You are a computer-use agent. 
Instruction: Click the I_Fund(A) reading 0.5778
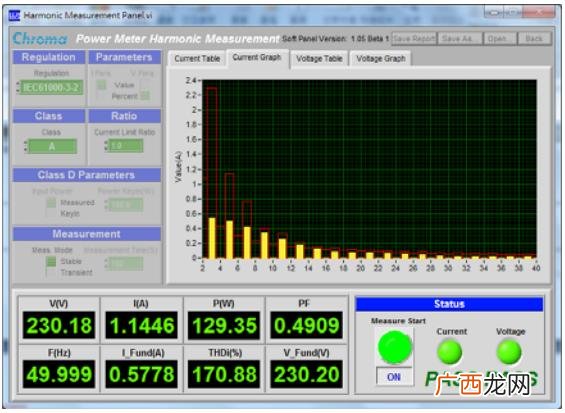(142, 374)
